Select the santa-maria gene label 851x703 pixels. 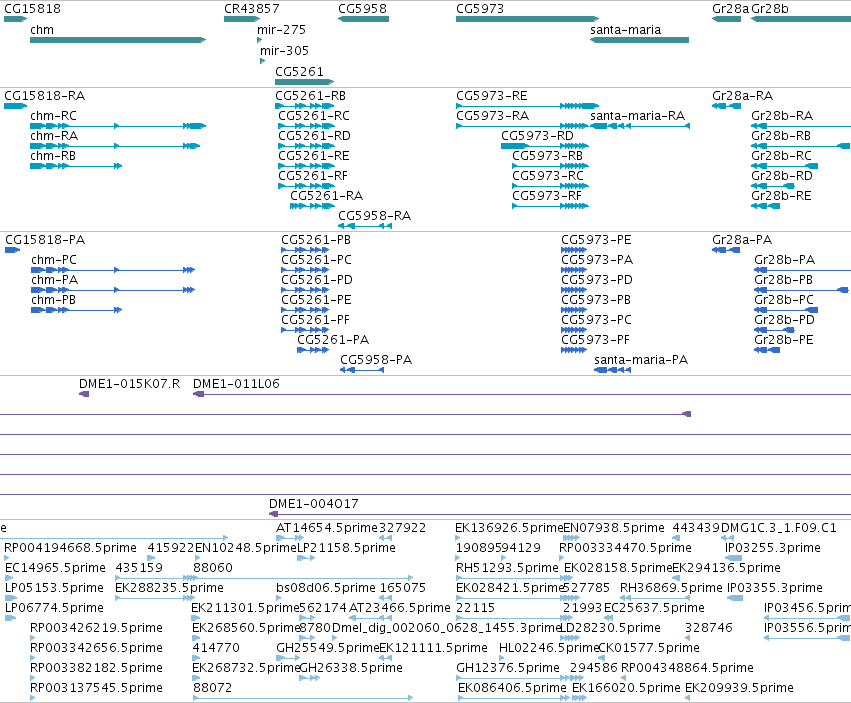click(x=626, y=30)
